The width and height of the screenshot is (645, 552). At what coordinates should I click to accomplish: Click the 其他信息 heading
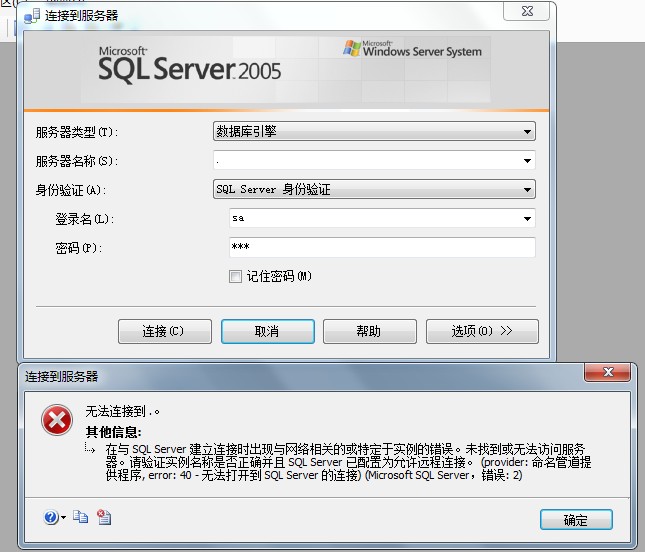114,432
